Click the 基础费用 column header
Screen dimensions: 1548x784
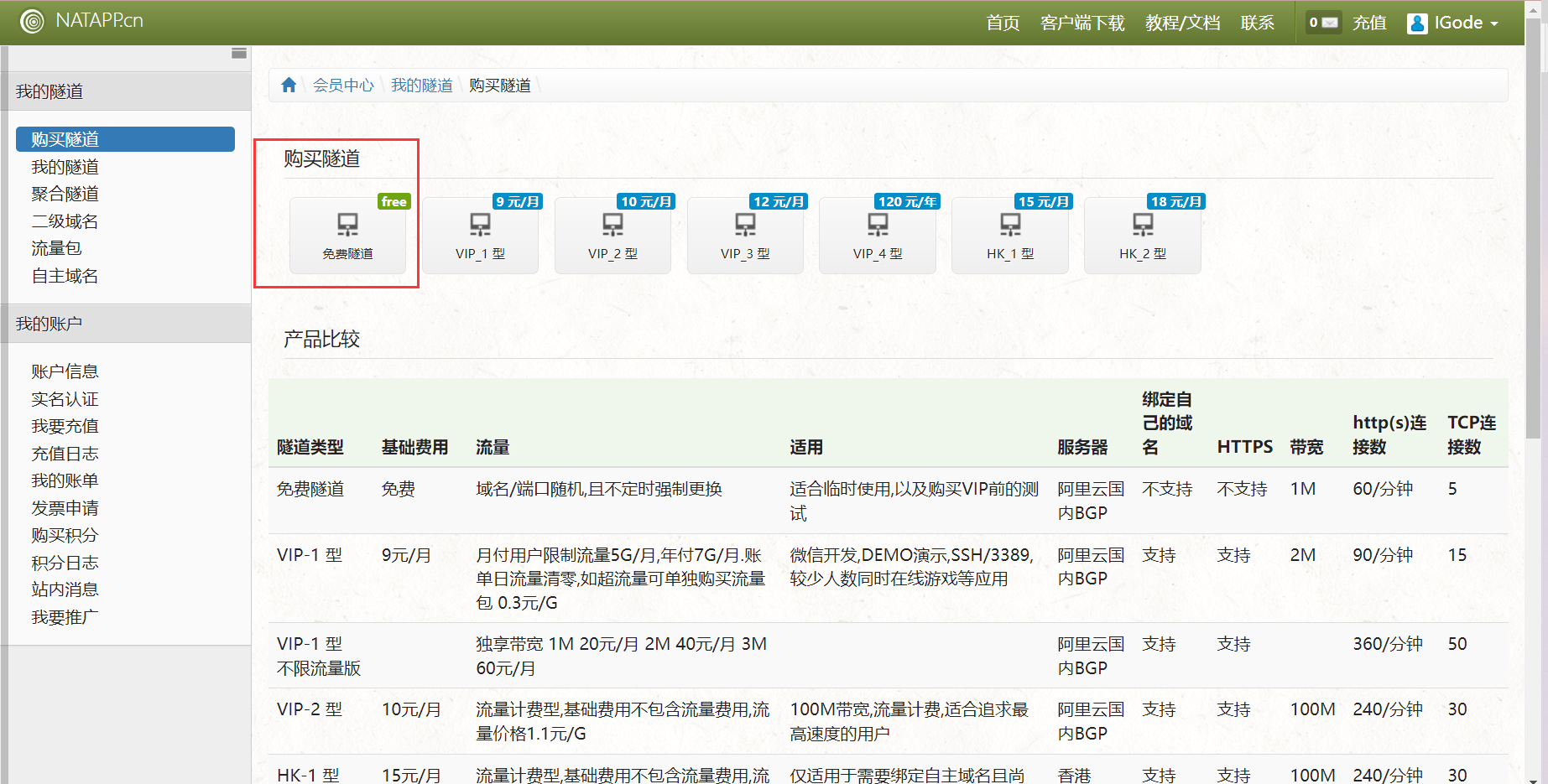point(415,447)
